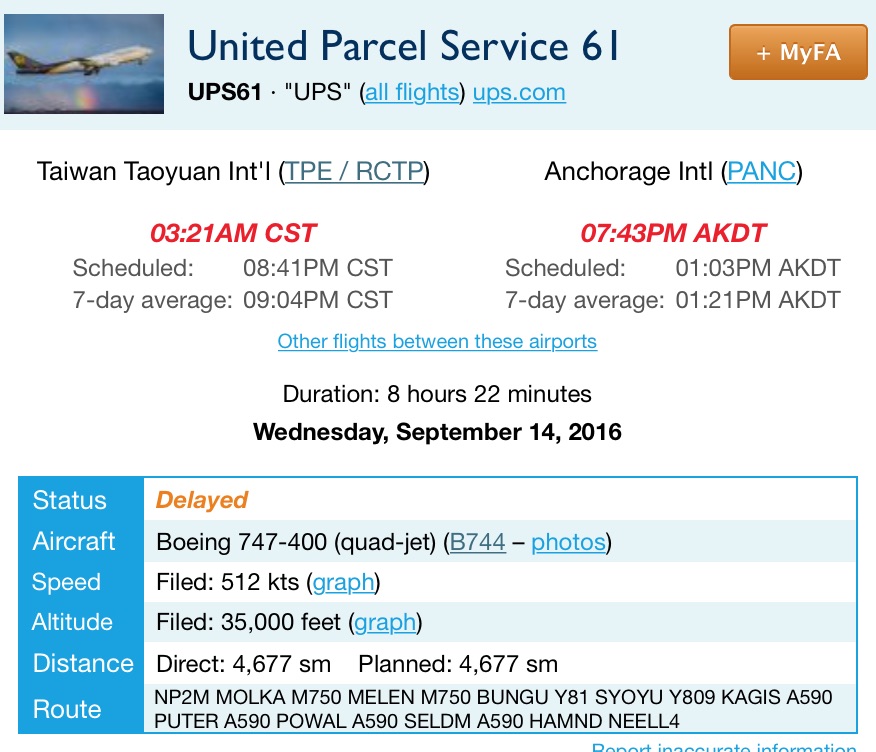Click the Delayed status text
The height and width of the screenshot is (752, 876).
point(202,501)
